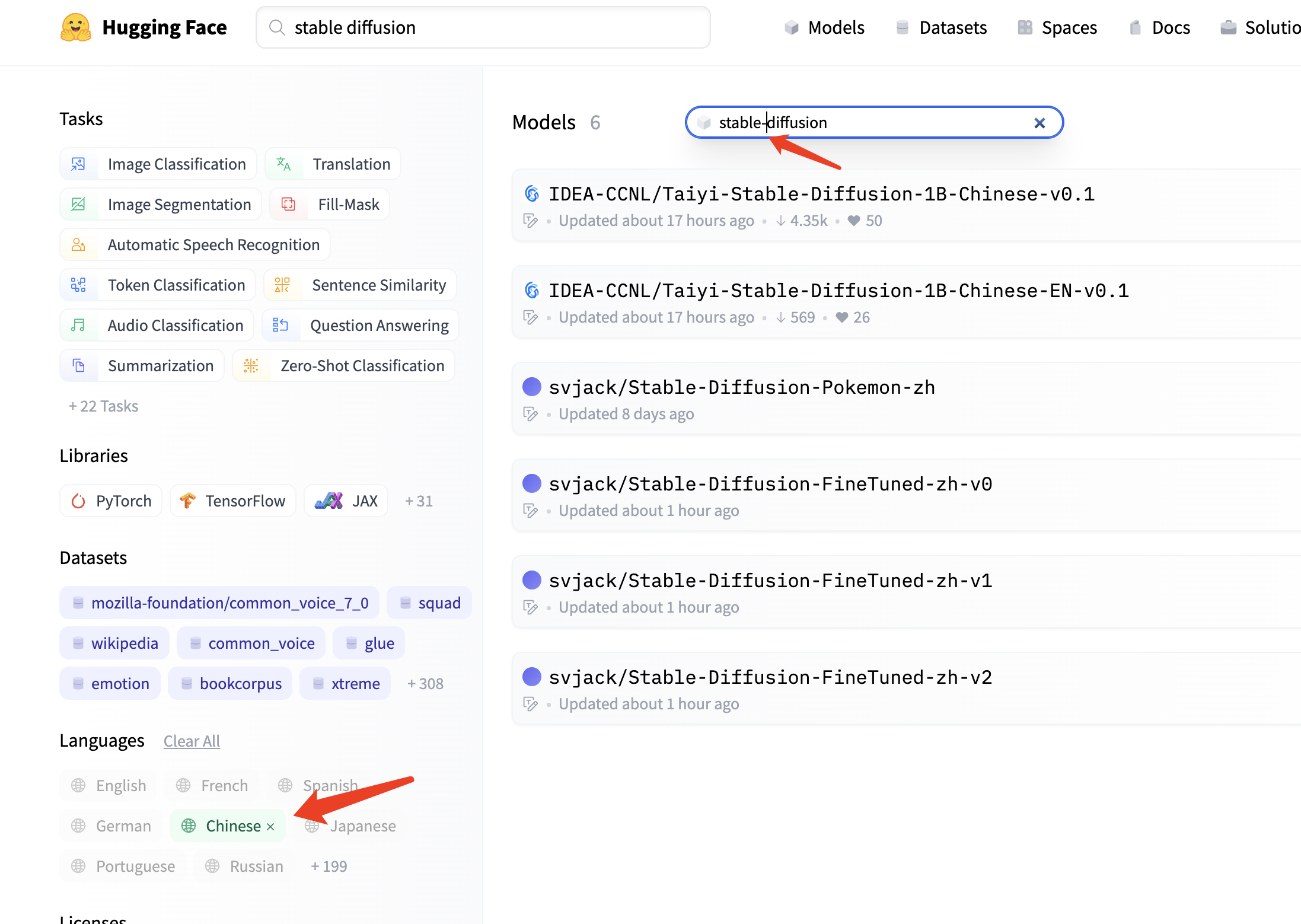The width and height of the screenshot is (1301, 924).
Task: Expand the +31 more libraries
Action: pyautogui.click(x=419, y=501)
